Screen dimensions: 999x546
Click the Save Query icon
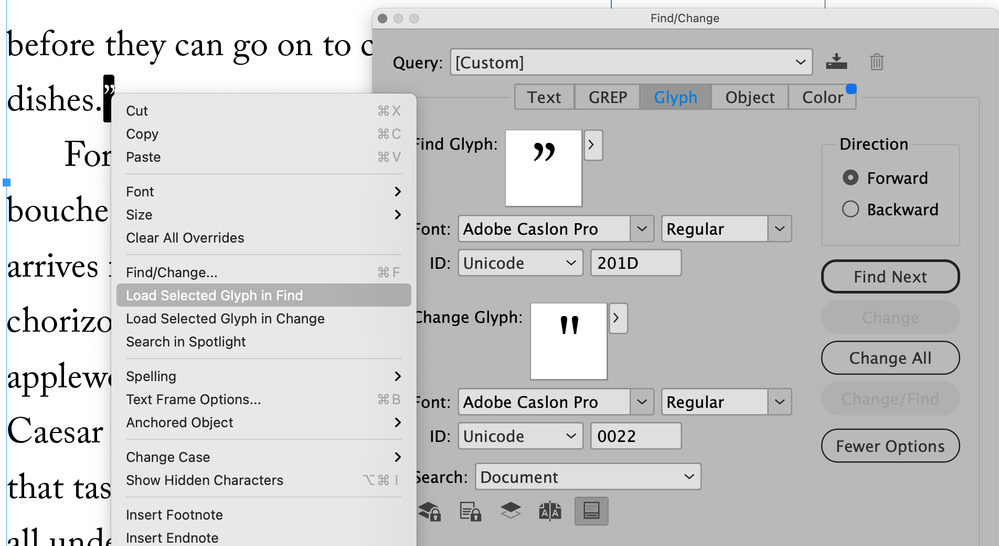pyautogui.click(x=837, y=62)
